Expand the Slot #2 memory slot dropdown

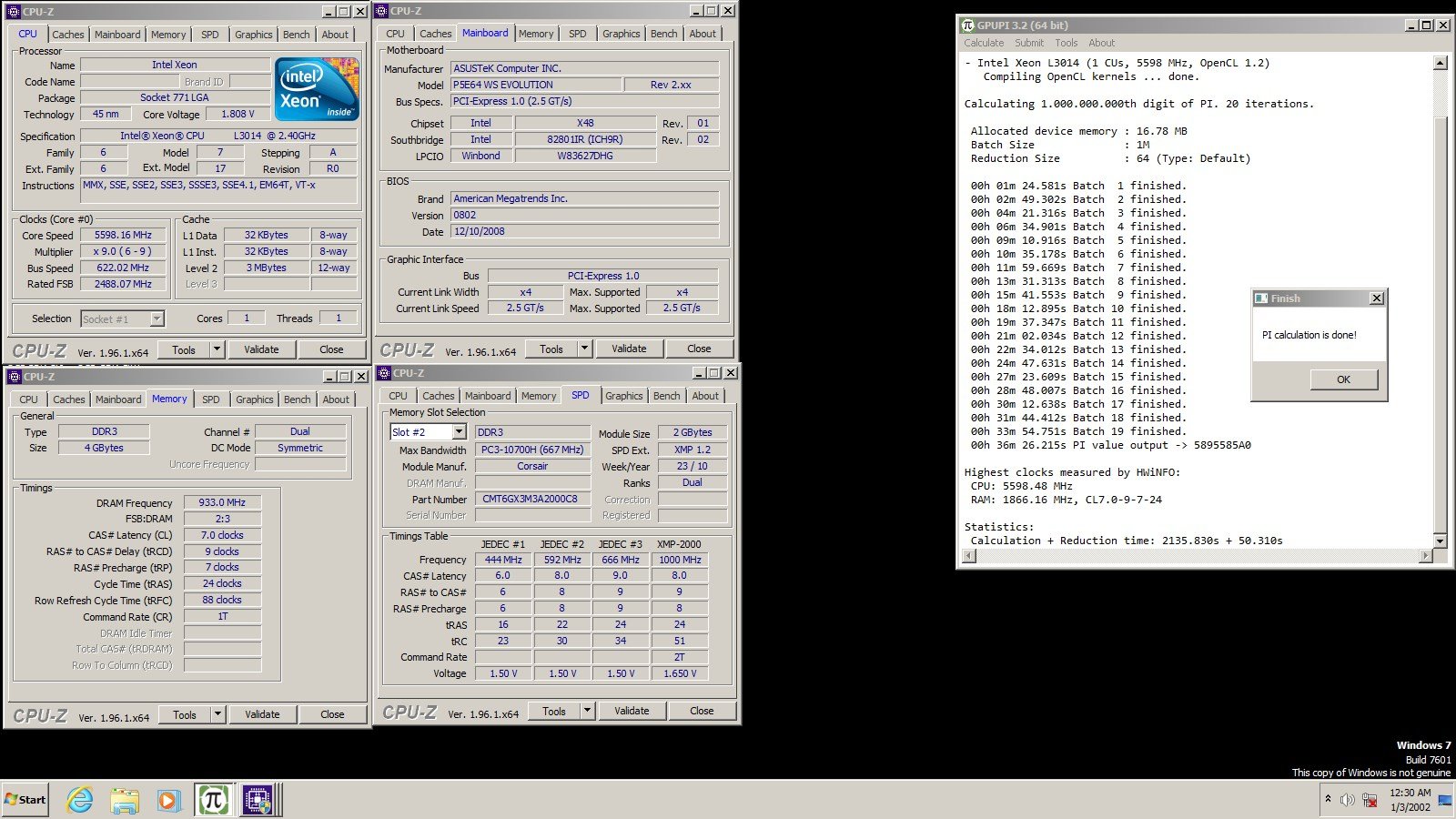click(459, 432)
